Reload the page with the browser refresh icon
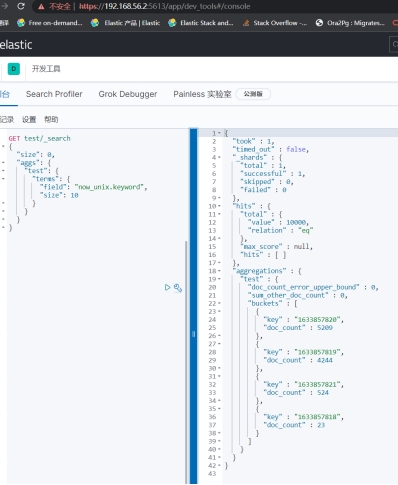Image resolution: width=398 pixels, height=485 pixels. tap(21, 6)
